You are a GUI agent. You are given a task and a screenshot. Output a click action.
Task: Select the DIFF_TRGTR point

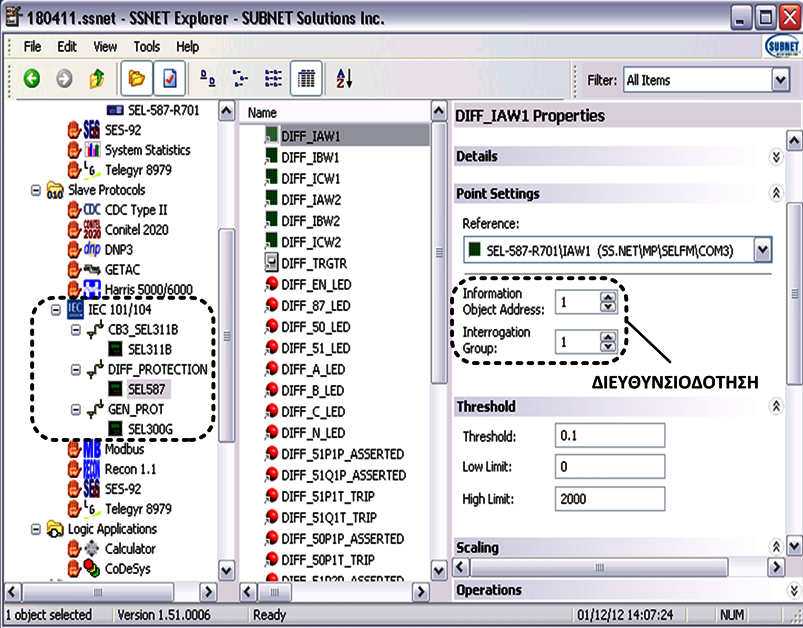(314, 263)
